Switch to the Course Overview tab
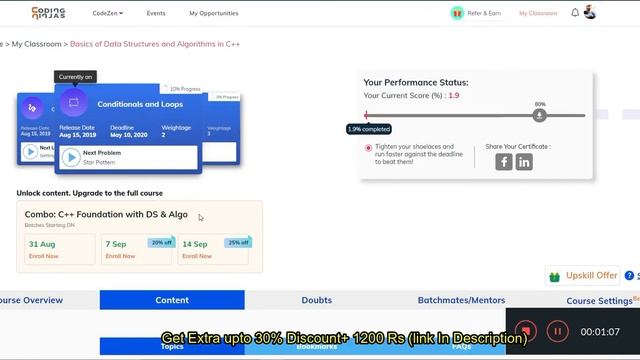The image size is (640, 360). (31, 300)
